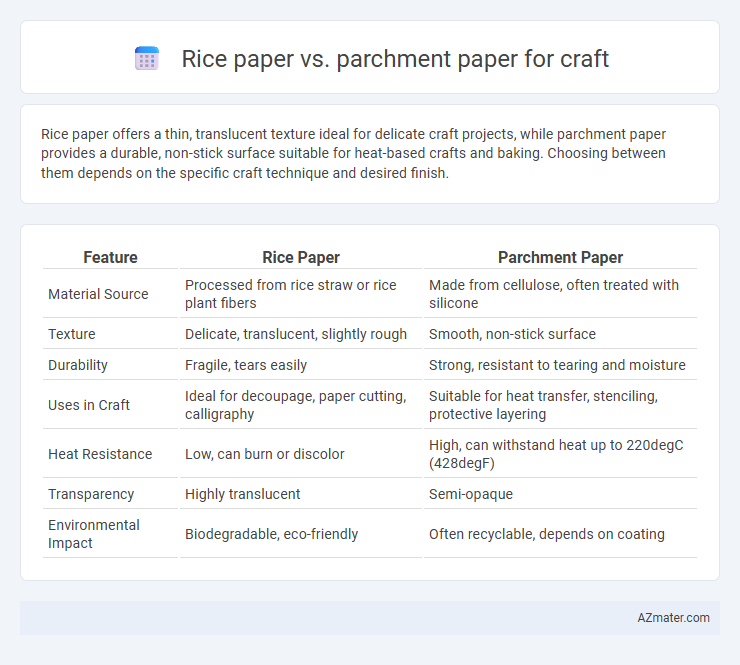Click 'Strong, resistant to tearing and moisture'
Image resolution: width=740 pixels, height=665 pixels.
pos(557,365)
